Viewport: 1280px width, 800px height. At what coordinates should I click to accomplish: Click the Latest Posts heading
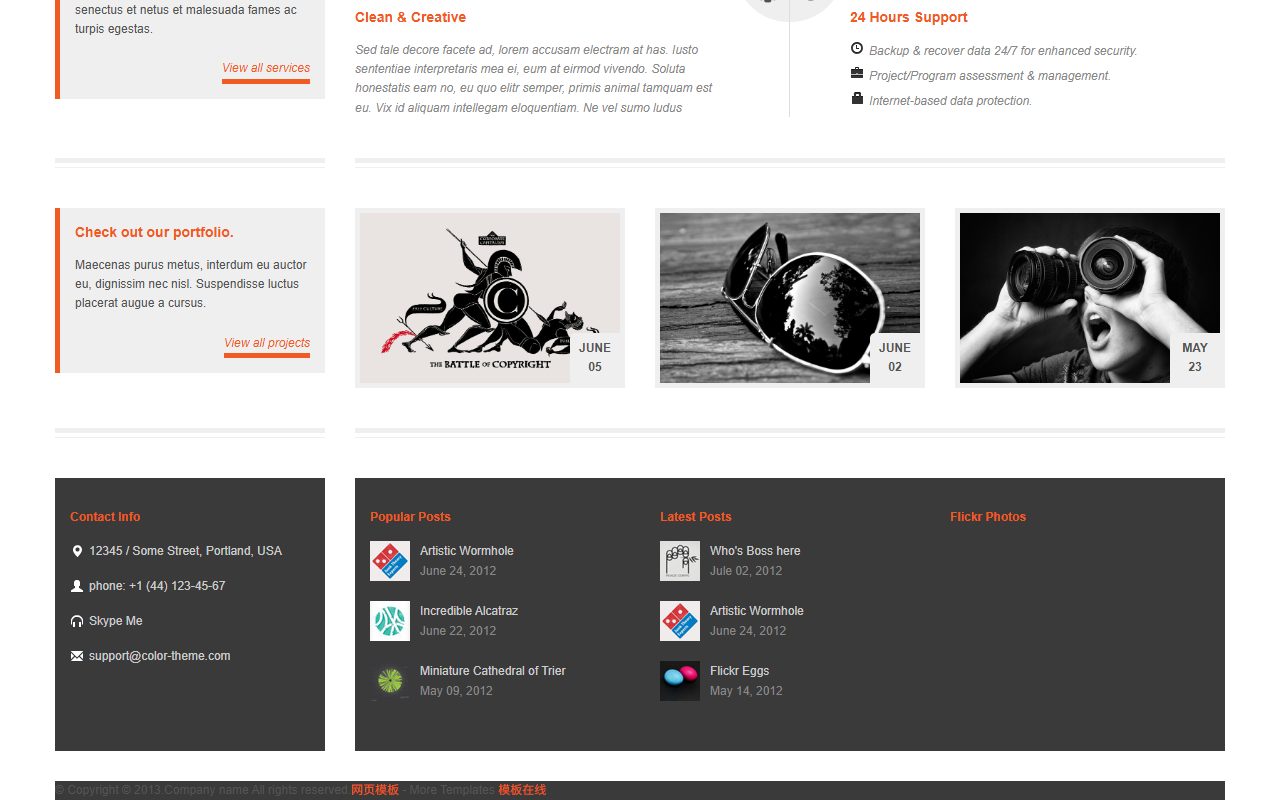tap(696, 517)
